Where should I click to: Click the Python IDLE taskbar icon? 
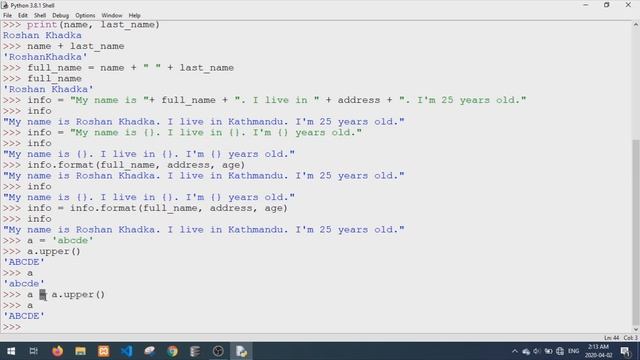(x=241, y=351)
